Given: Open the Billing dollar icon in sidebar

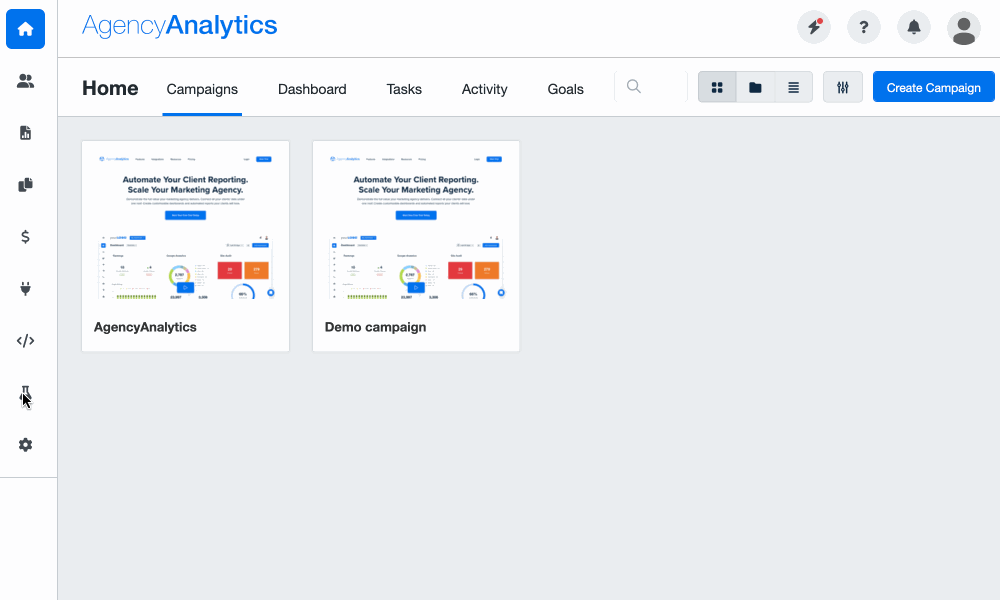Looking at the screenshot, I should pyautogui.click(x=26, y=237).
